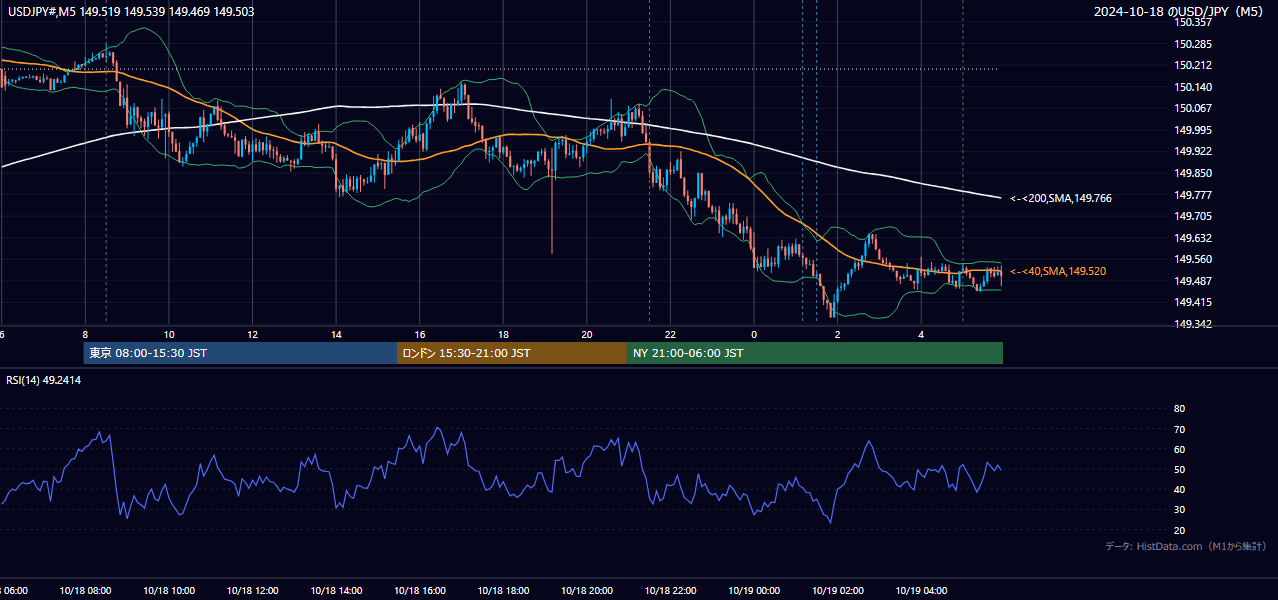Click price axis value 149.850
1278x600 pixels.
pyautogui.click(x=1193, y=173)
